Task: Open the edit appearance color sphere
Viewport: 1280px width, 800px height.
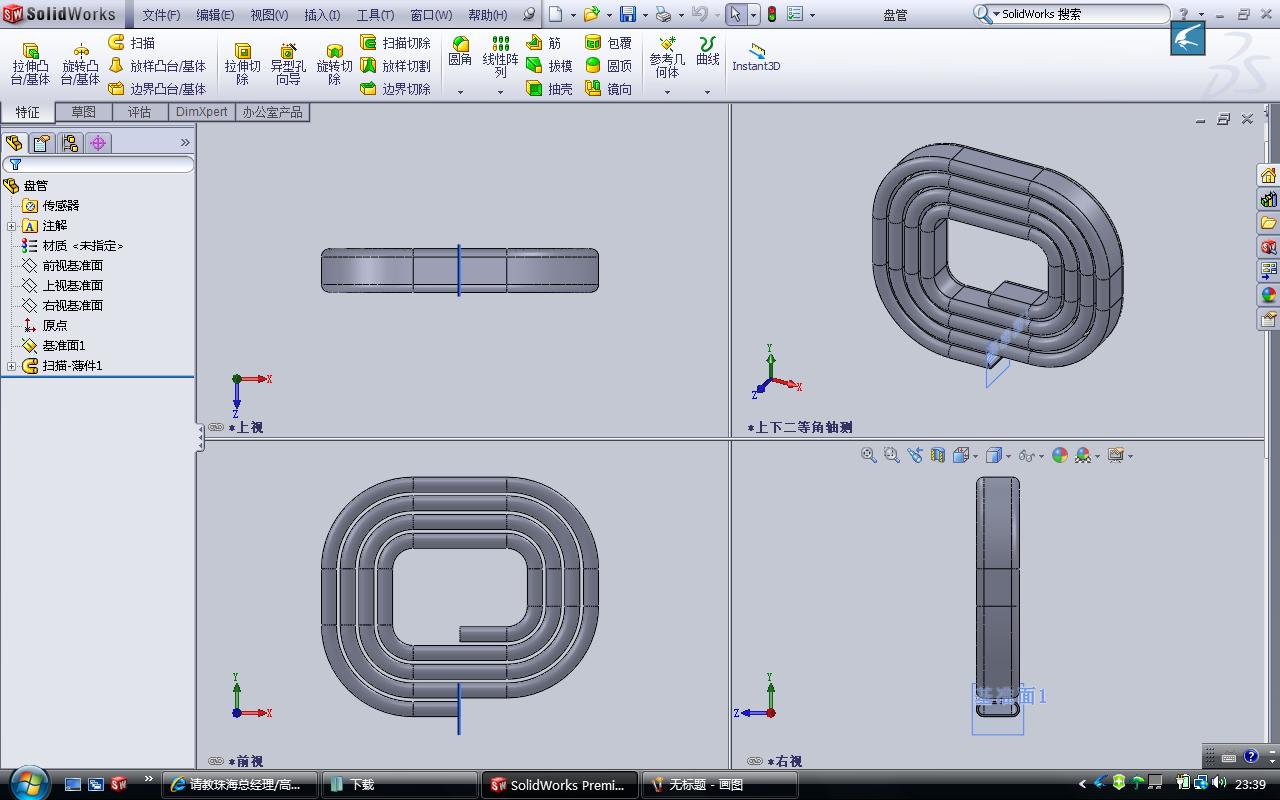Action: pyautogui.click(x=1060, y=455)
